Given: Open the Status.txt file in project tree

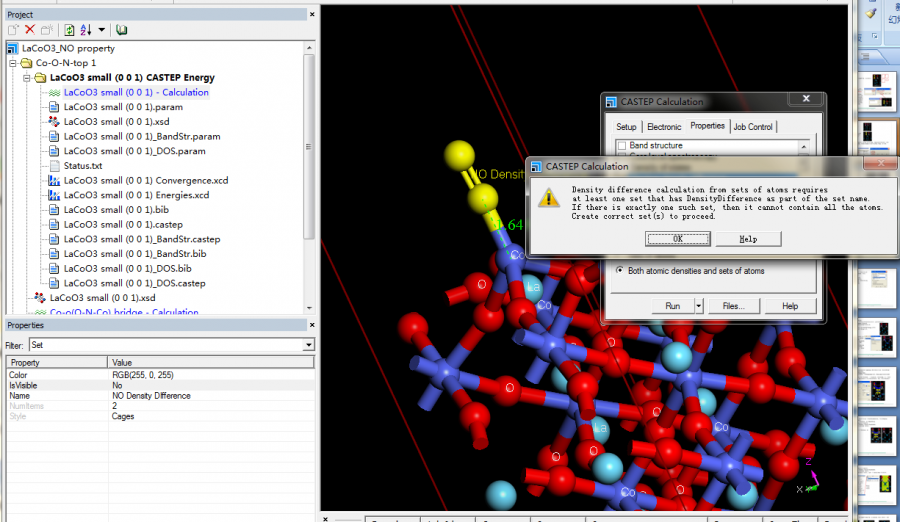Looking at the screenshot, I should (82, 165).
